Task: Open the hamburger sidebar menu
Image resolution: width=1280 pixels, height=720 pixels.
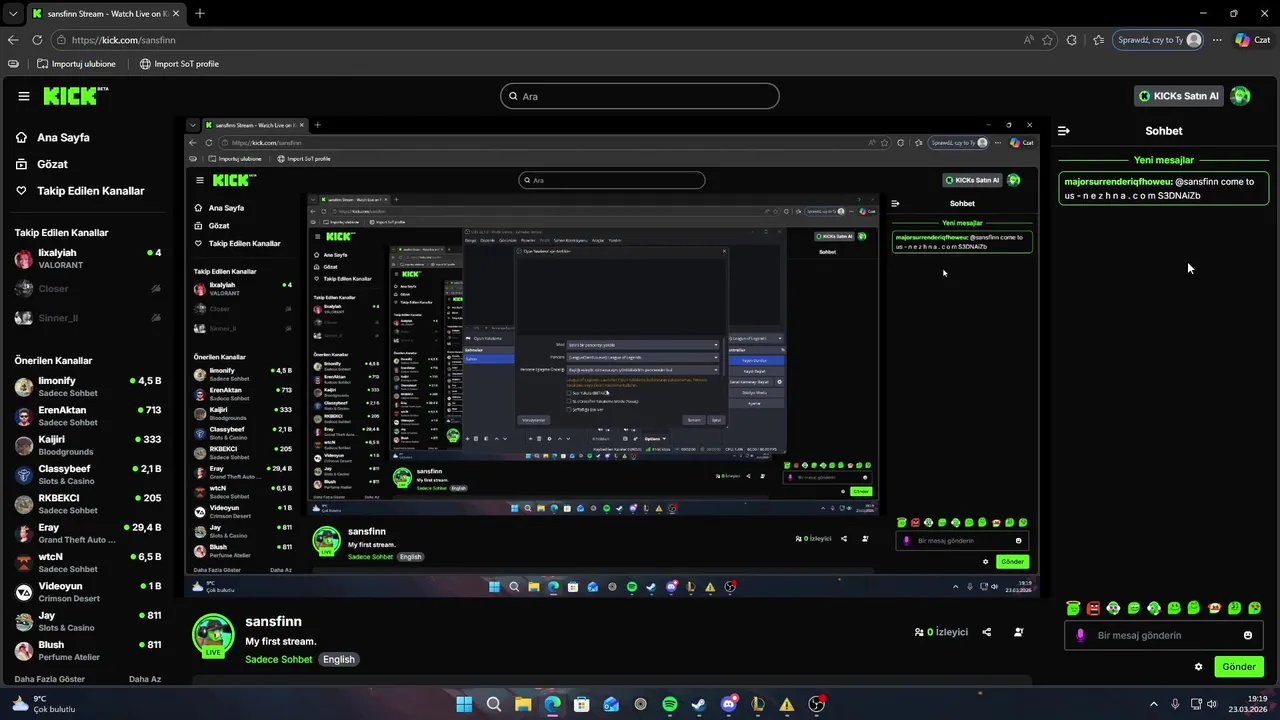Action: (24, 96)
